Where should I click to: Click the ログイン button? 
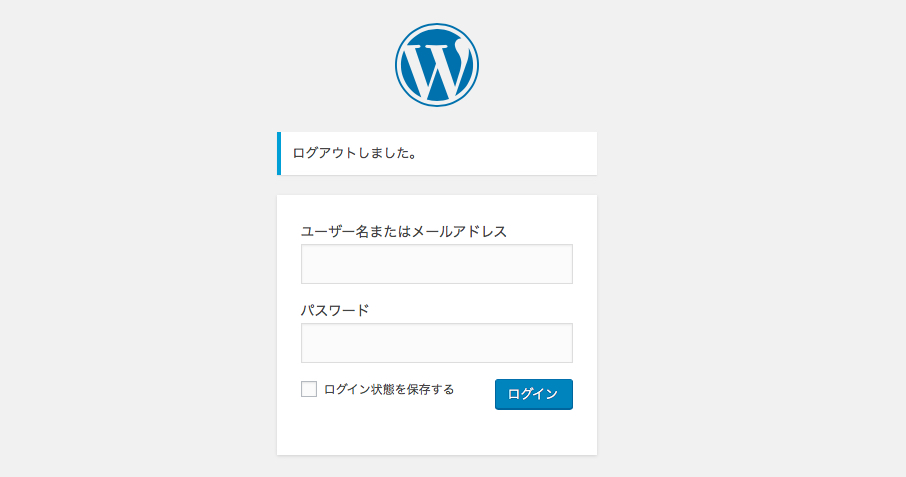[x=534, y=394]
